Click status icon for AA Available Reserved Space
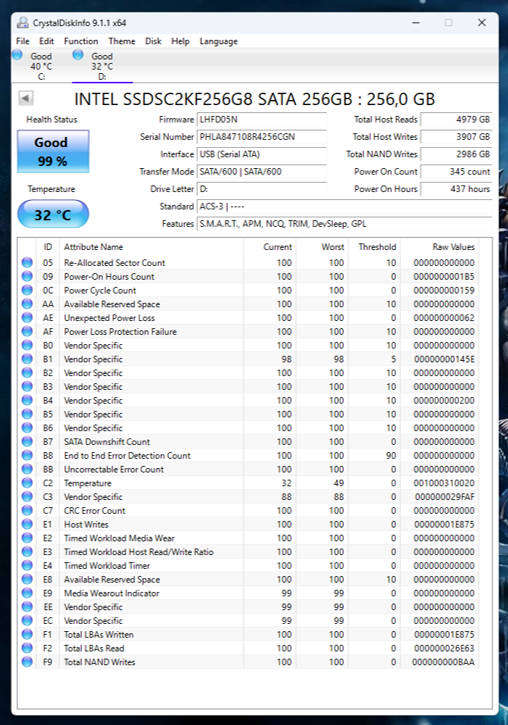Screen dimensions: 508x725 (x=27, y=304)
